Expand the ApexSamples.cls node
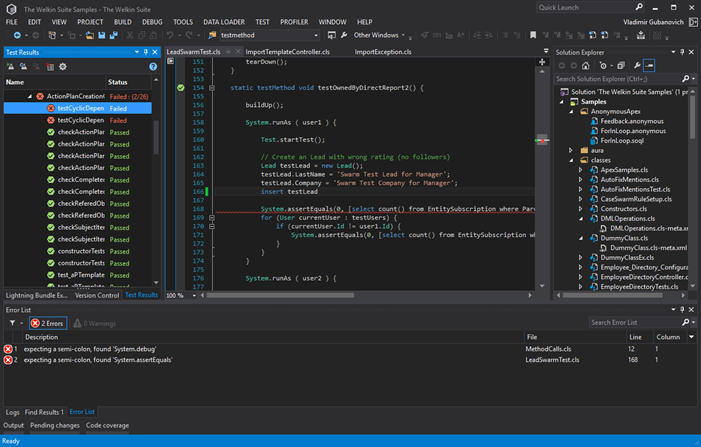This screenshot has width=701, height=447. (x=581, y=170)
